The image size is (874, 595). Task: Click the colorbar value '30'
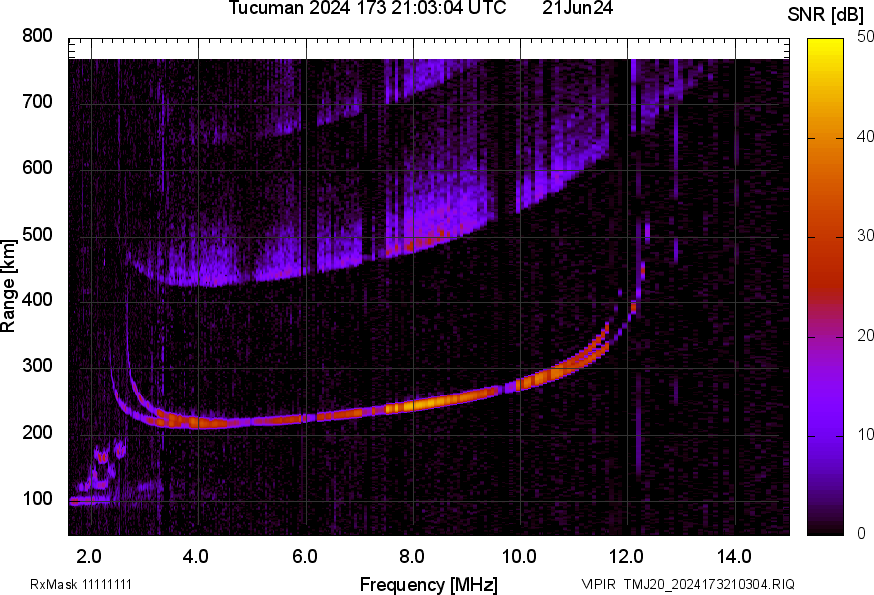point(865,235)
